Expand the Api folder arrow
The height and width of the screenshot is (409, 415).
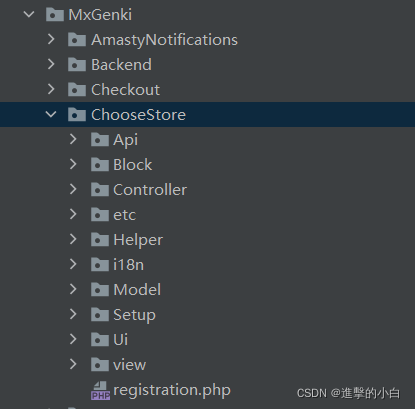point(73,139)
